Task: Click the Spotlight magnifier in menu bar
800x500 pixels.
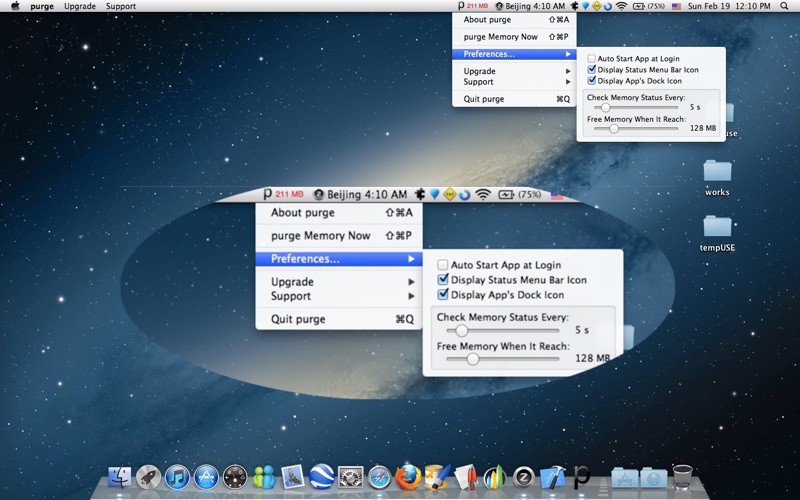Action: pyautogui.click(x=784, y=6)
